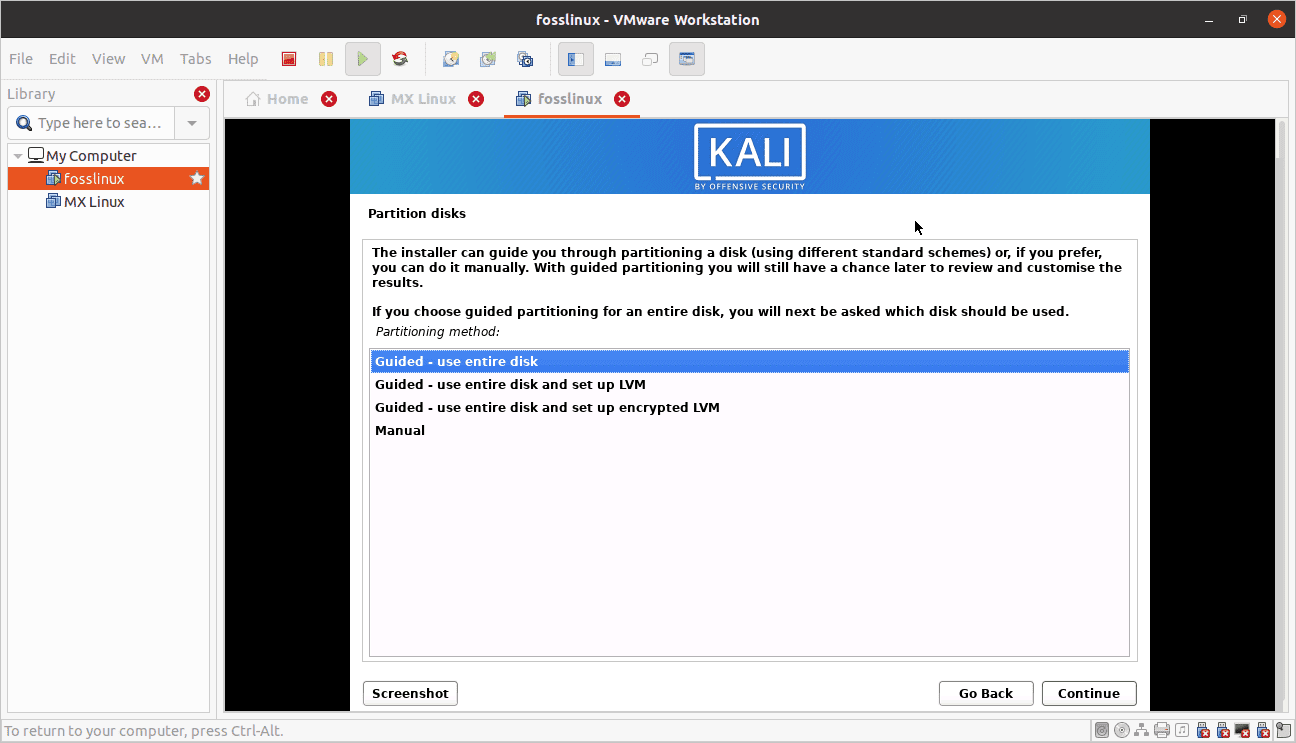Toggle the favorite star on fosslinux

(x=197, y=178)
